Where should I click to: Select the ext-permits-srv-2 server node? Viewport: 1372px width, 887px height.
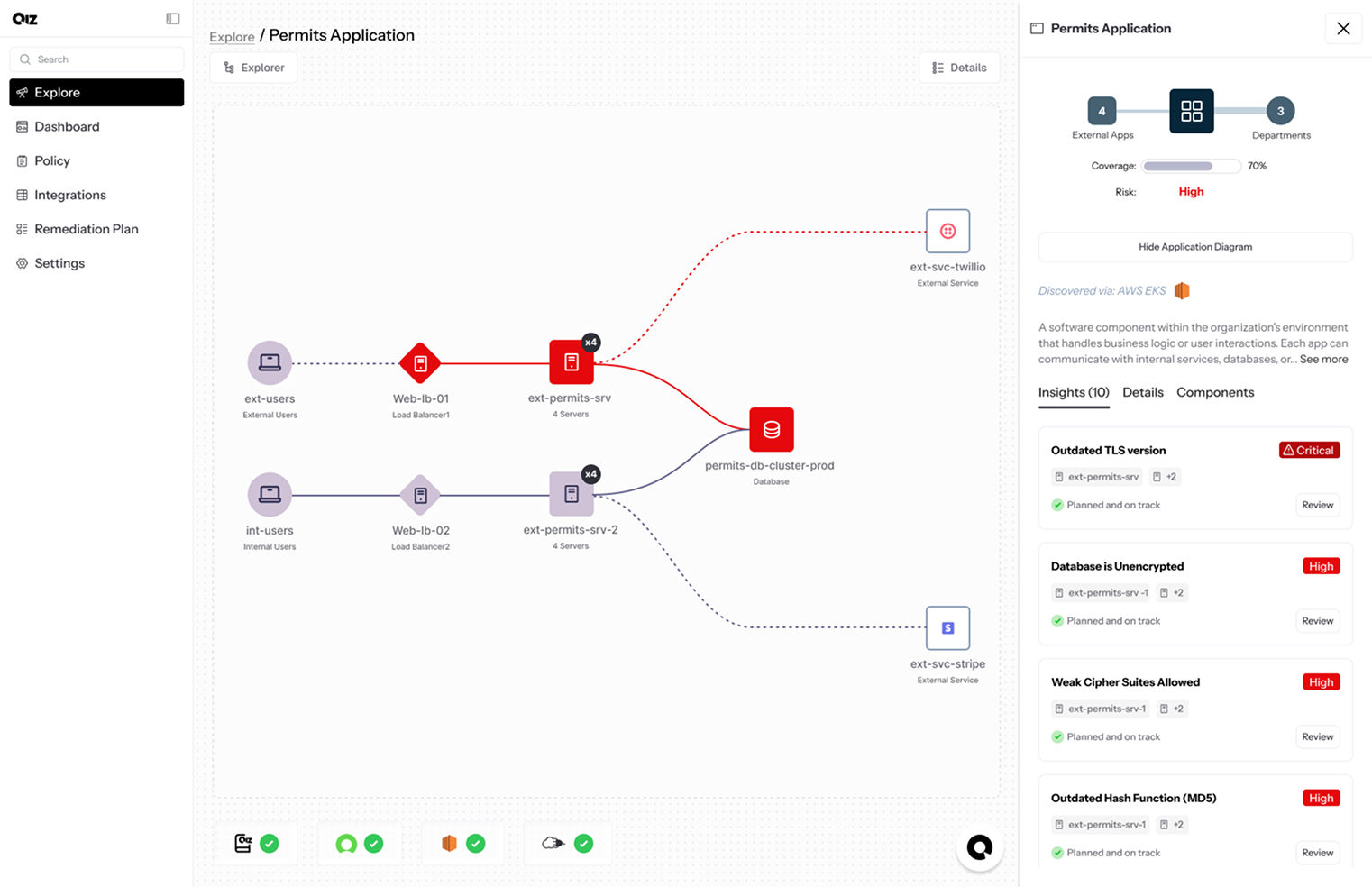coord(572,494)
